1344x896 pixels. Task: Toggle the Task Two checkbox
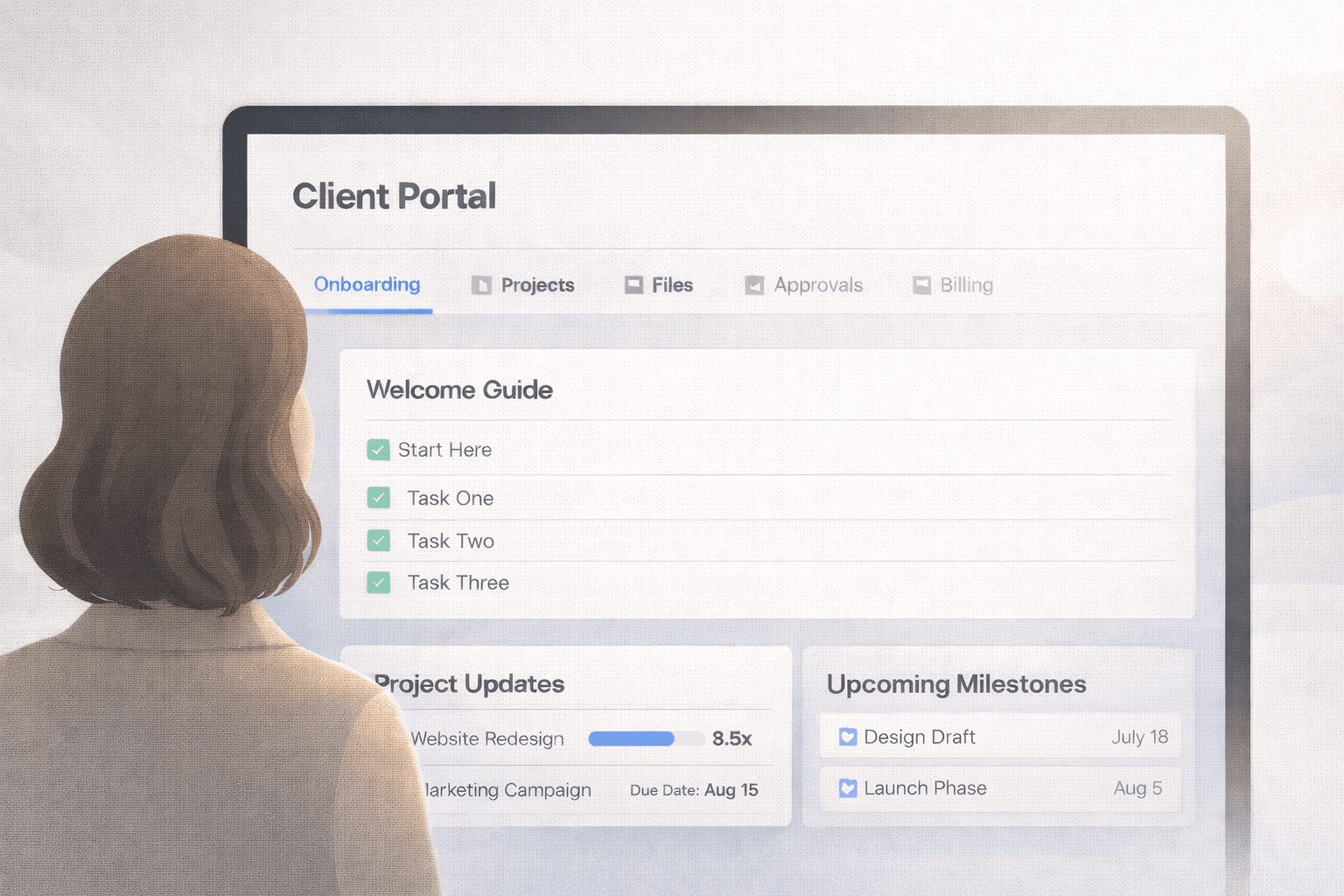click(x=378, y=540)
